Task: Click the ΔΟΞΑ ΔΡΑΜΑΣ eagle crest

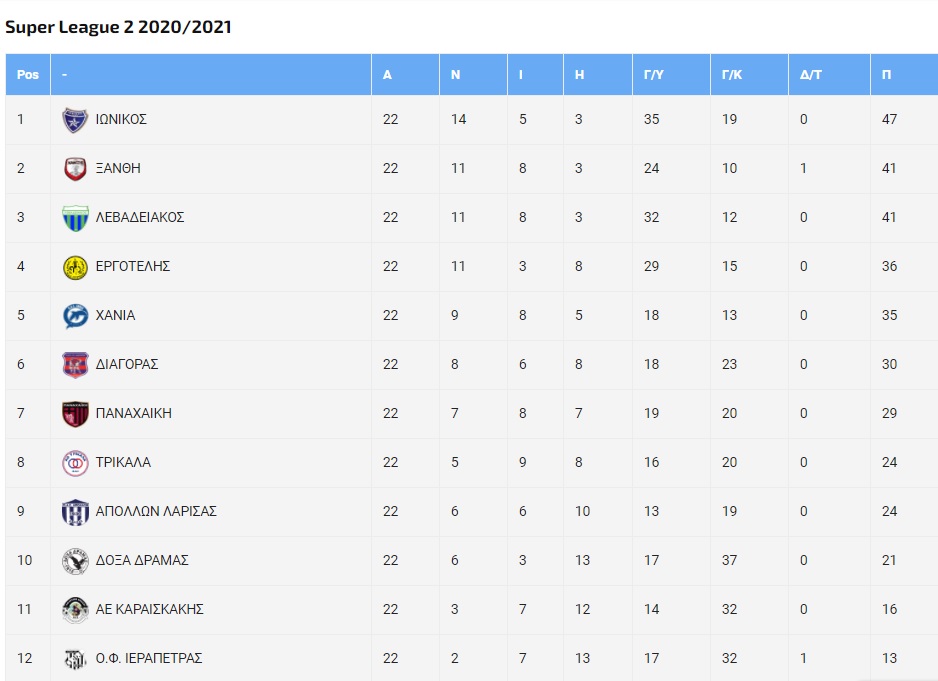Action: 75,561
